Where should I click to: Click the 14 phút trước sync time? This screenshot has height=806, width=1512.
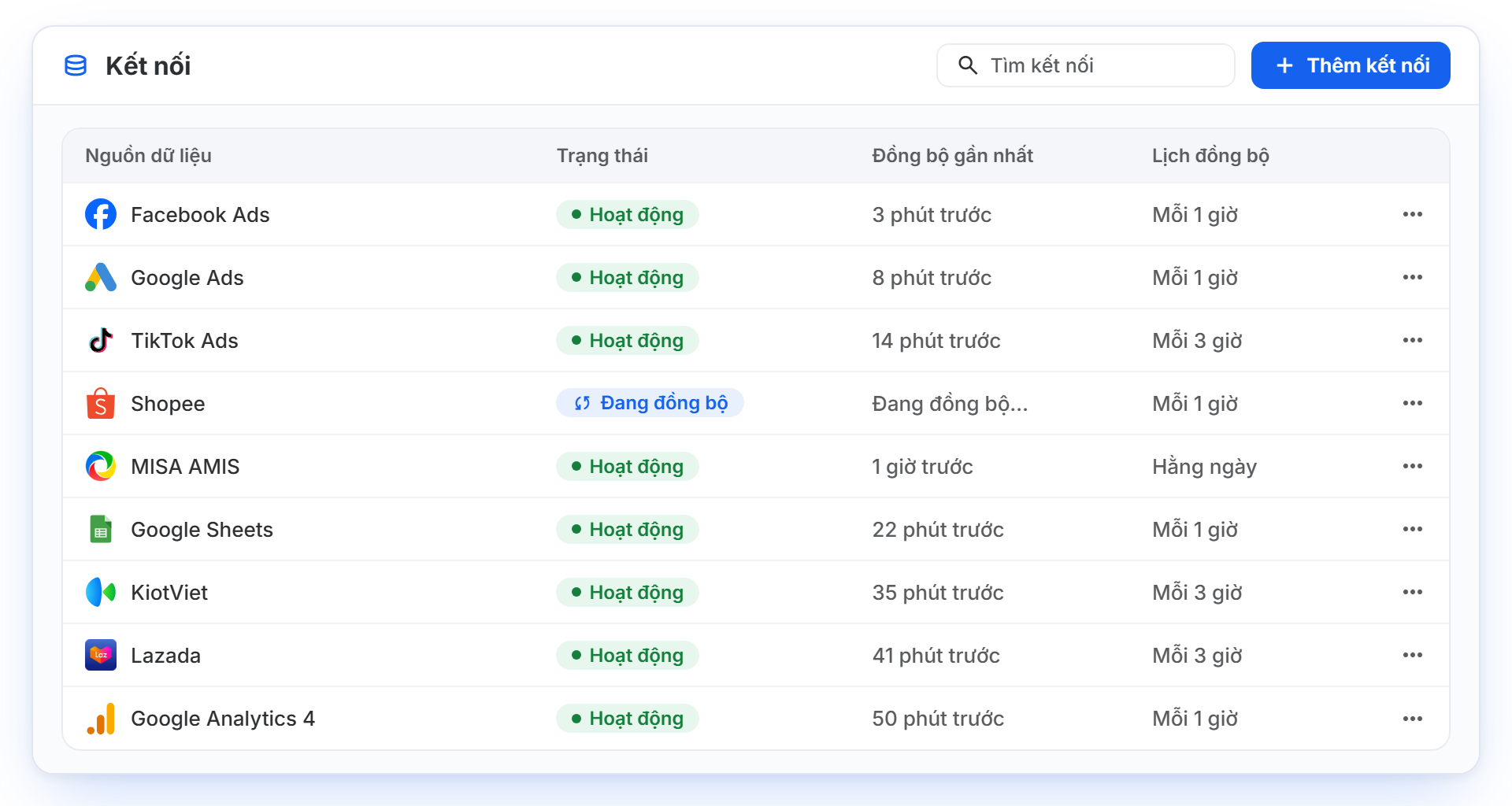coord(936,340)
